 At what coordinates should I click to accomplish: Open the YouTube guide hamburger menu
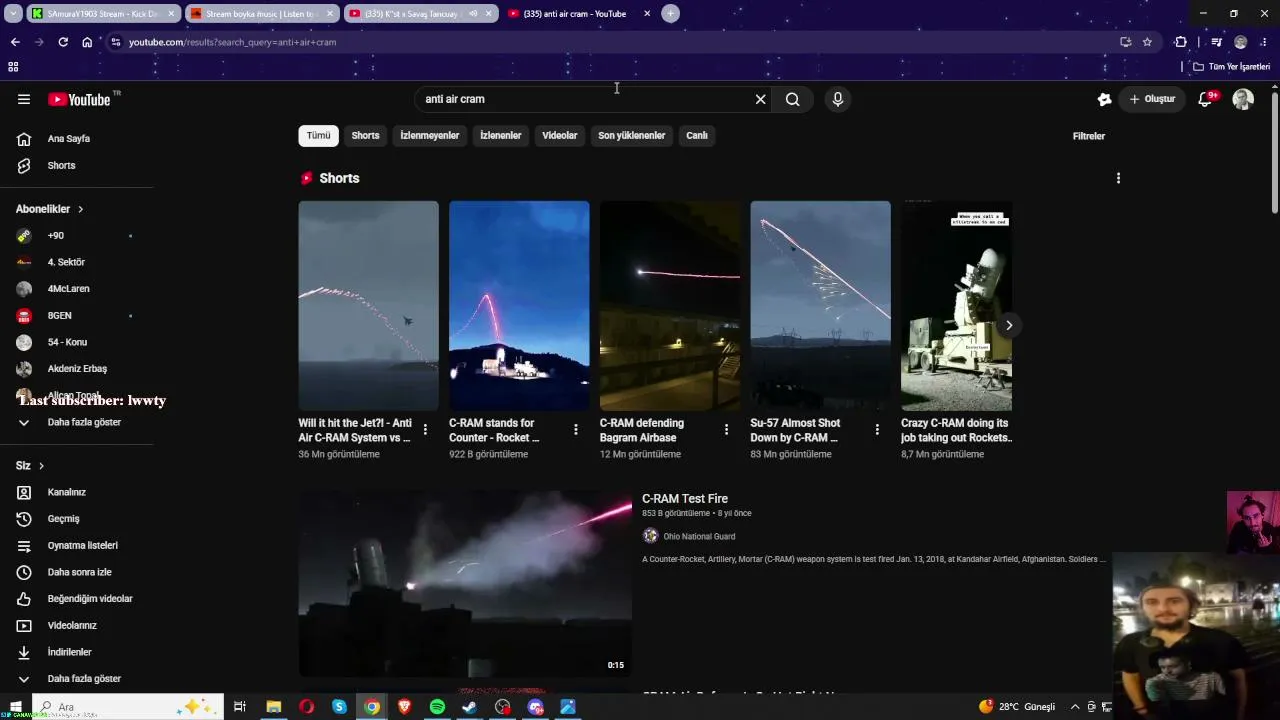pos(24,99)
